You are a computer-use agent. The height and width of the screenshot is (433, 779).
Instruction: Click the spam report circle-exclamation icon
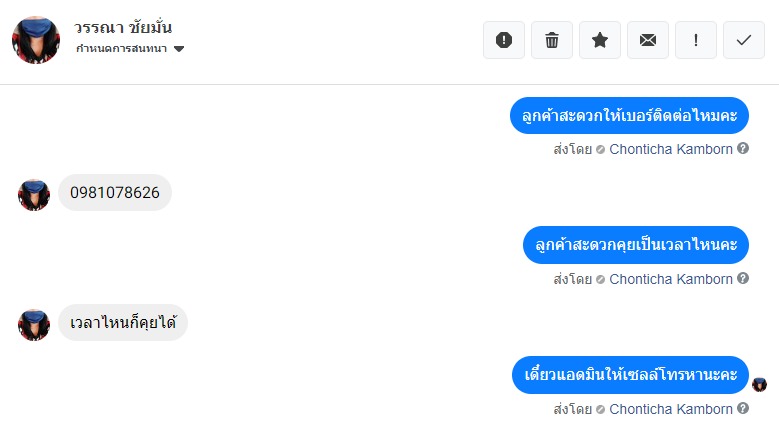click(x=504, y=40)
